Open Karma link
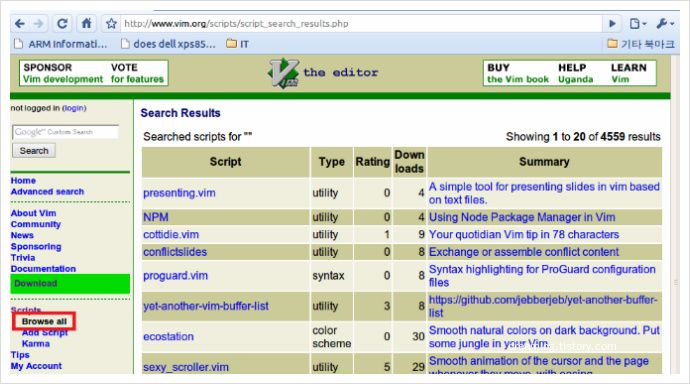Viewport: 690px width, 384px height. pyautogui.click(x=36, y=344)
